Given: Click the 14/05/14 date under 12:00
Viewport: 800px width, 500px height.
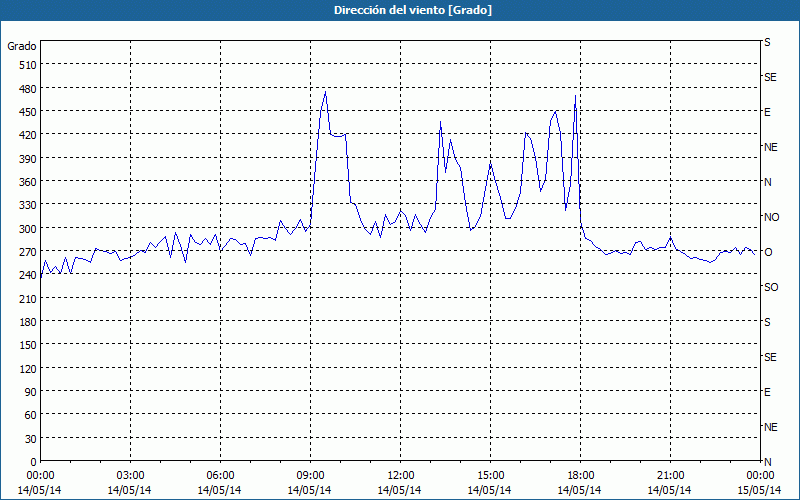Looking at the screenshot, I should 399,490.
